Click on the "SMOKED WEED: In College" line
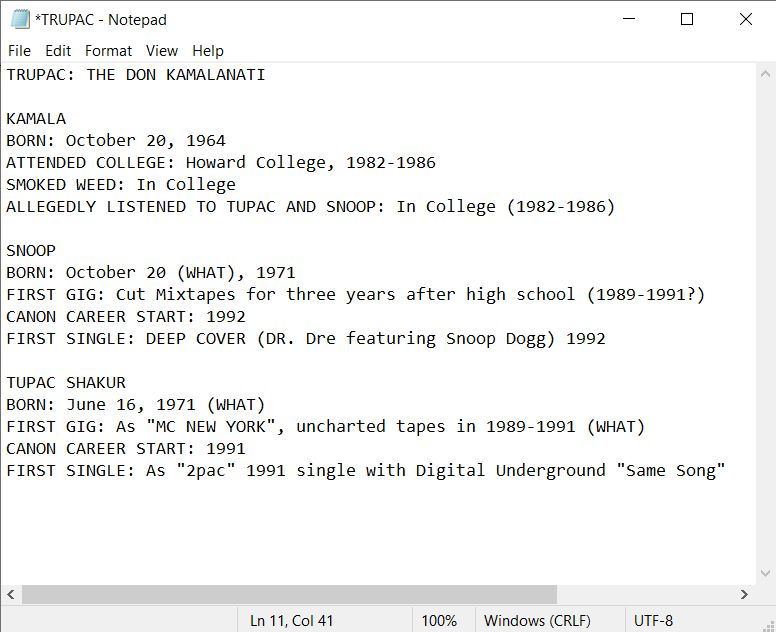The height and width of the screenshot is (632, 776). [x=121, y=184]
